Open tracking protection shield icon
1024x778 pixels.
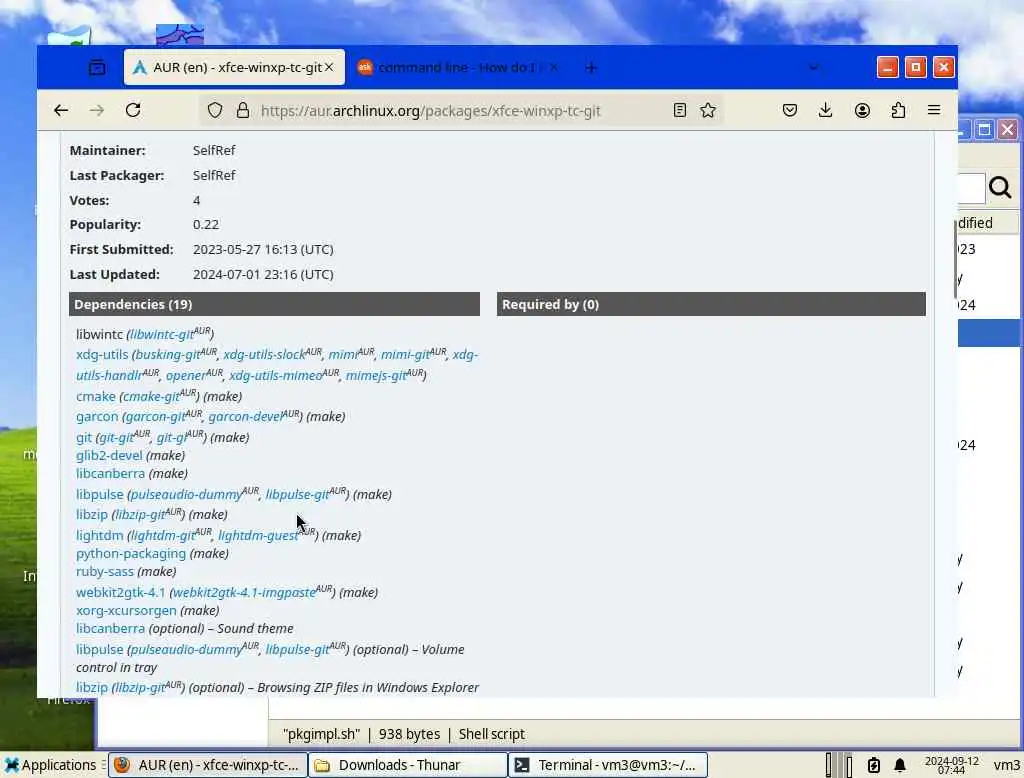click(215, 110)
